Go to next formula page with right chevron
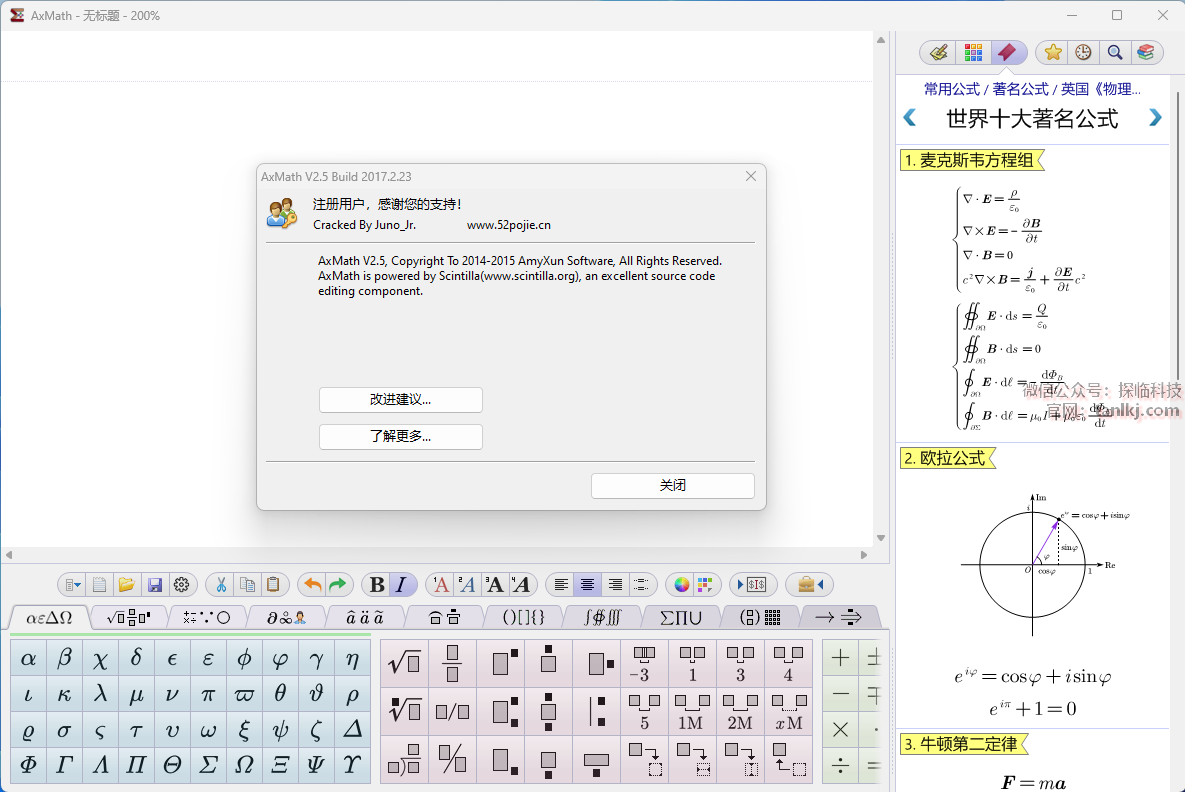Image resolution: width=1185 pixels, height=792 pixels. pos(1155,118)
